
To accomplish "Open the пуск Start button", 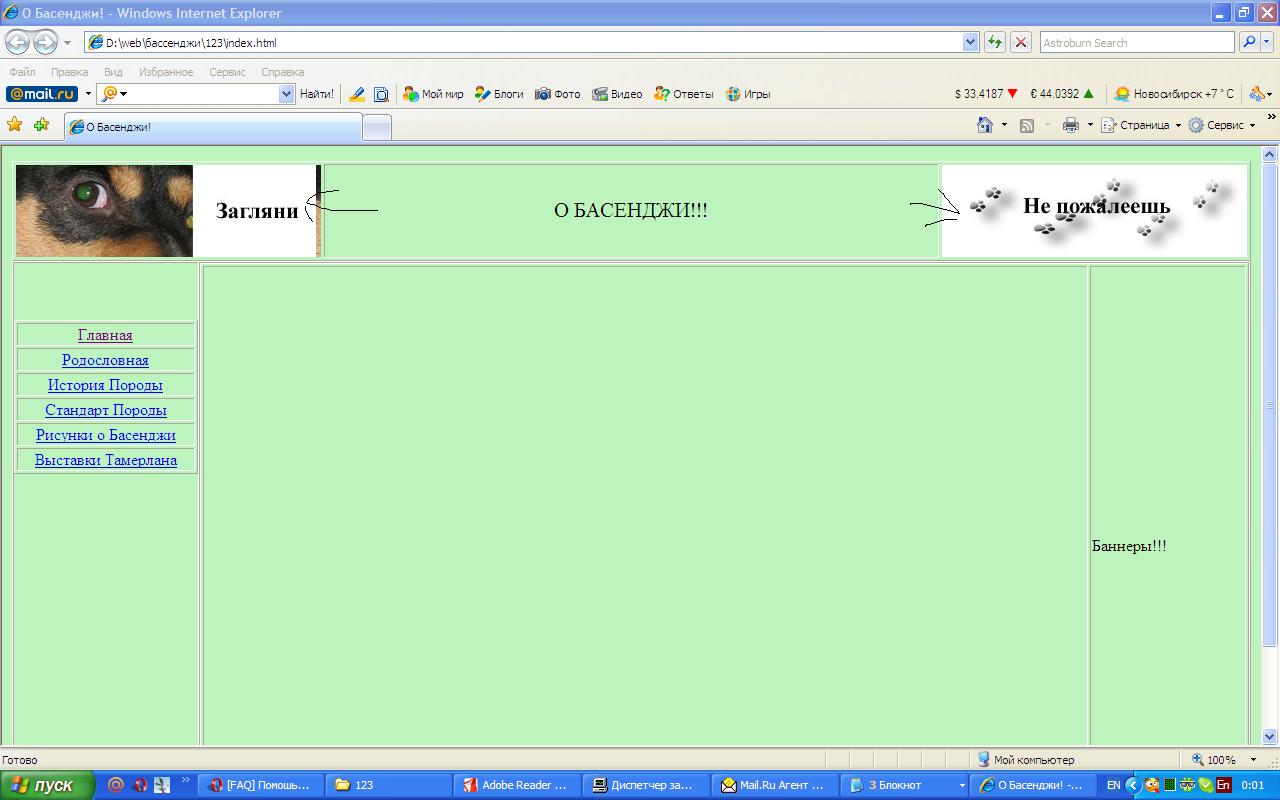I will (x=47, y=785).
